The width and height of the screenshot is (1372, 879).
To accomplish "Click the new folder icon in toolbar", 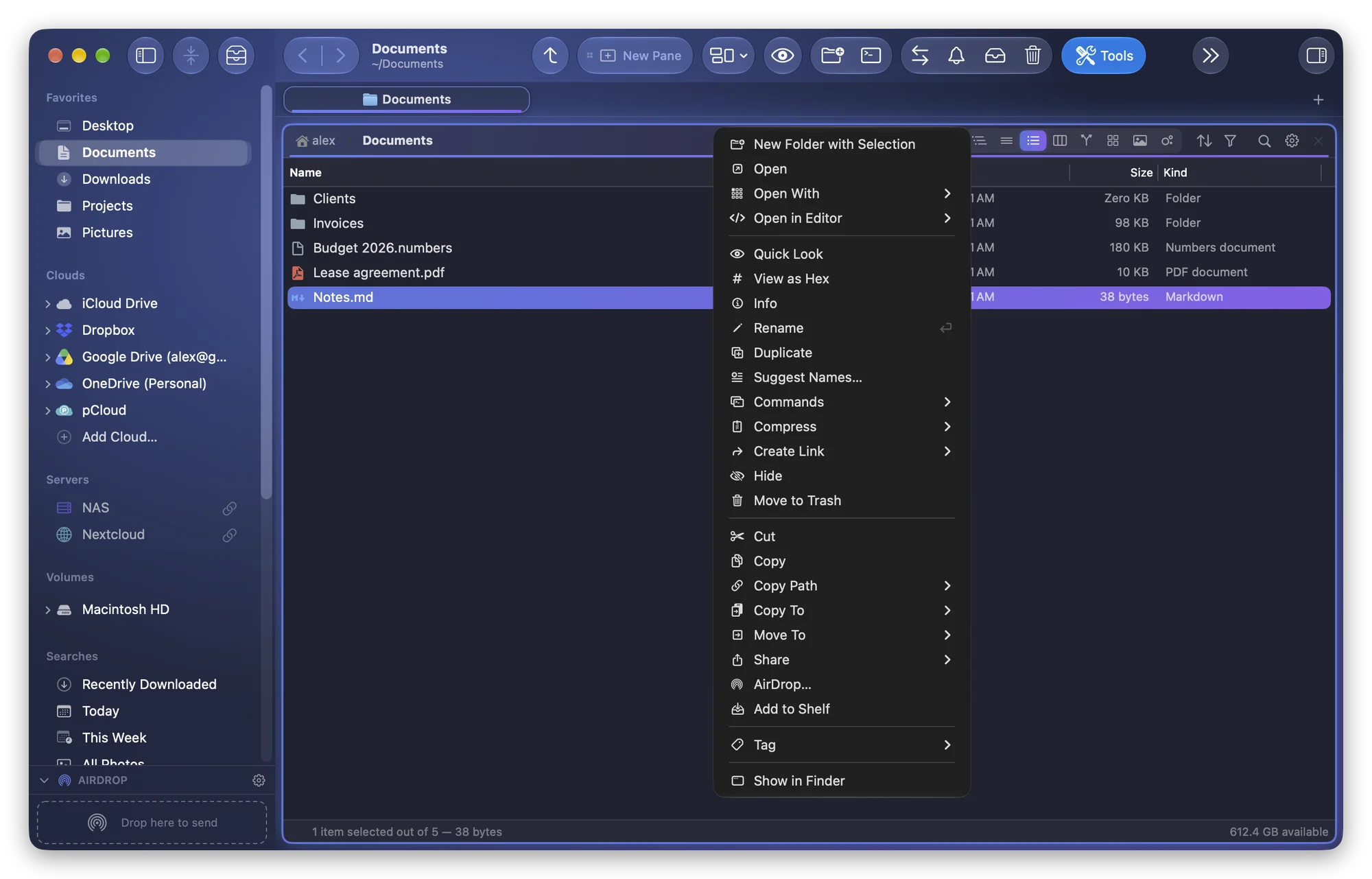I will click(832, 56).
